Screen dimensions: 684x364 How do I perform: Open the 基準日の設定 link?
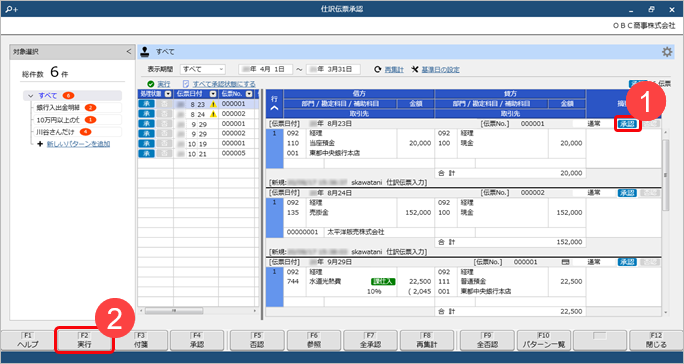pyautogui.click(x=440, y=69)
